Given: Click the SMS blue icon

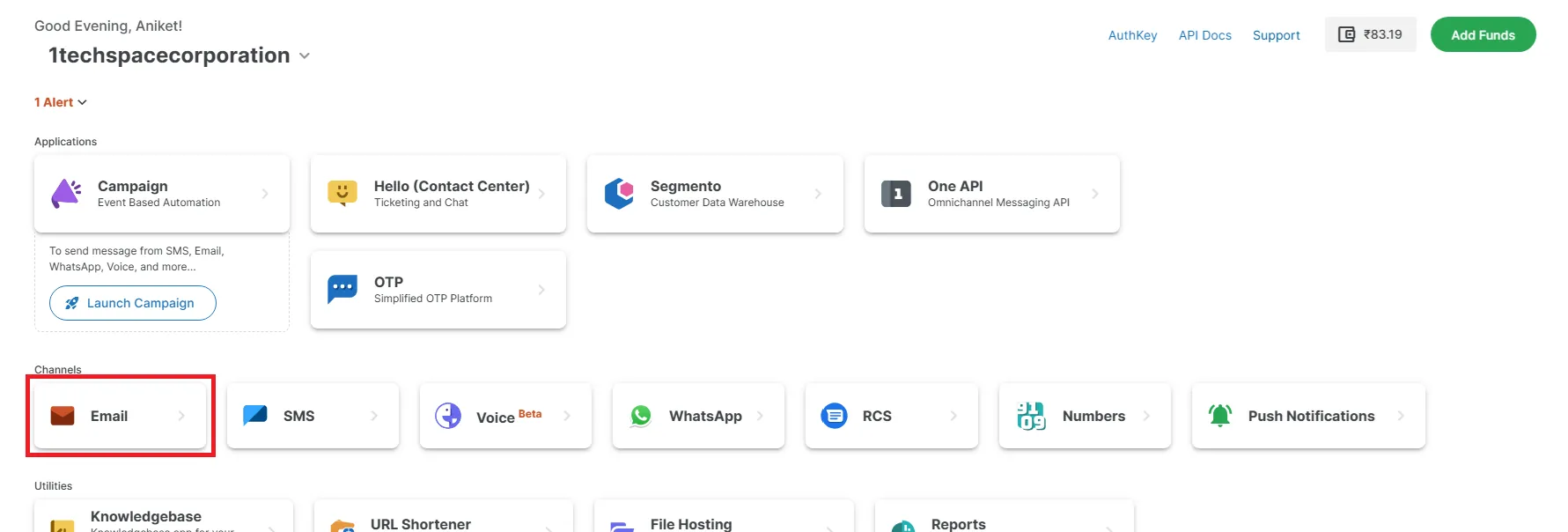Looking at the screenshot, I should click(x=255, y=415).
